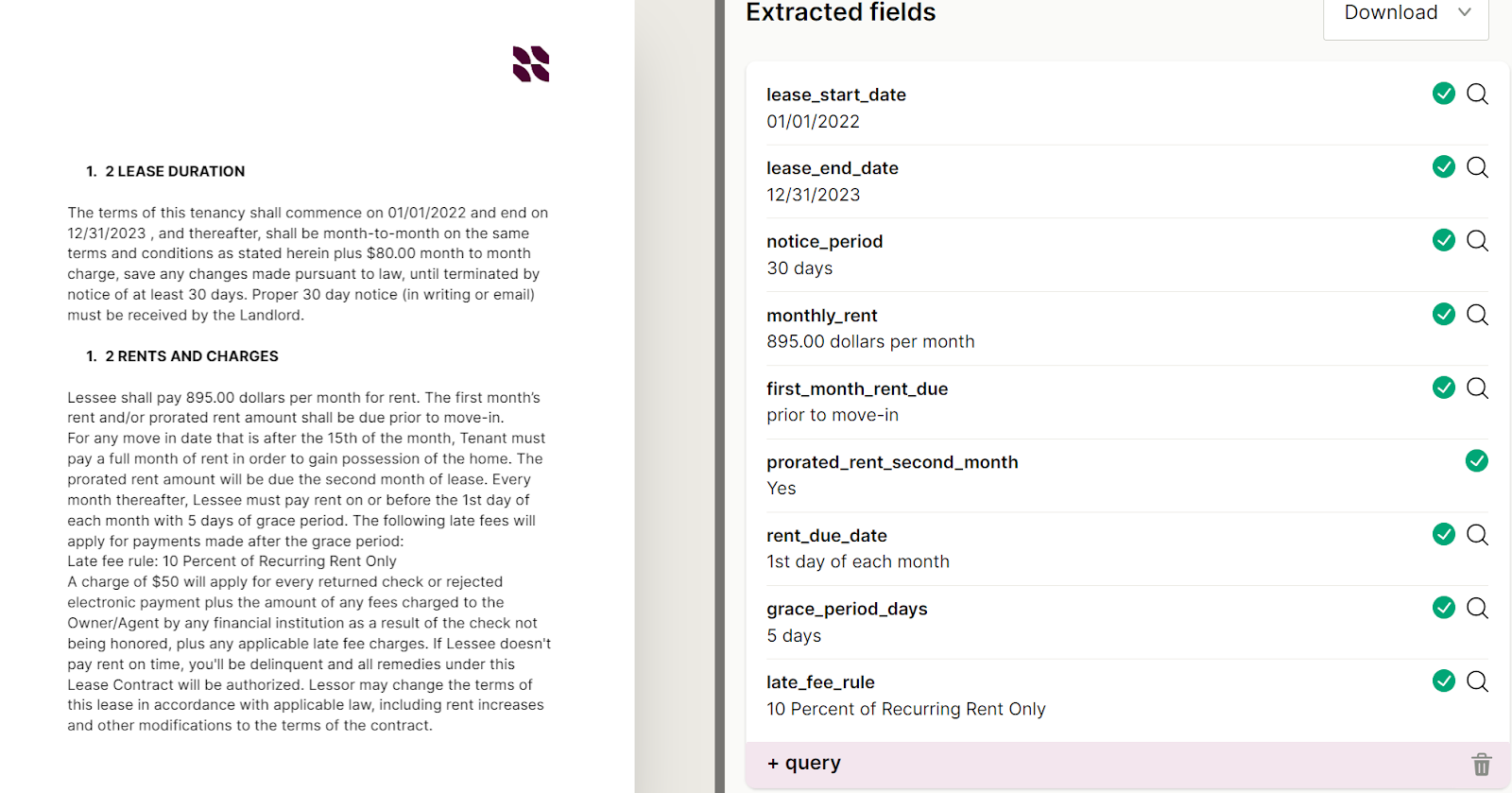This screenshot has width=1512, height=793.
Task: Click the '2 RENTS AND CHARGES' document heading
Action: click(192, 356)
